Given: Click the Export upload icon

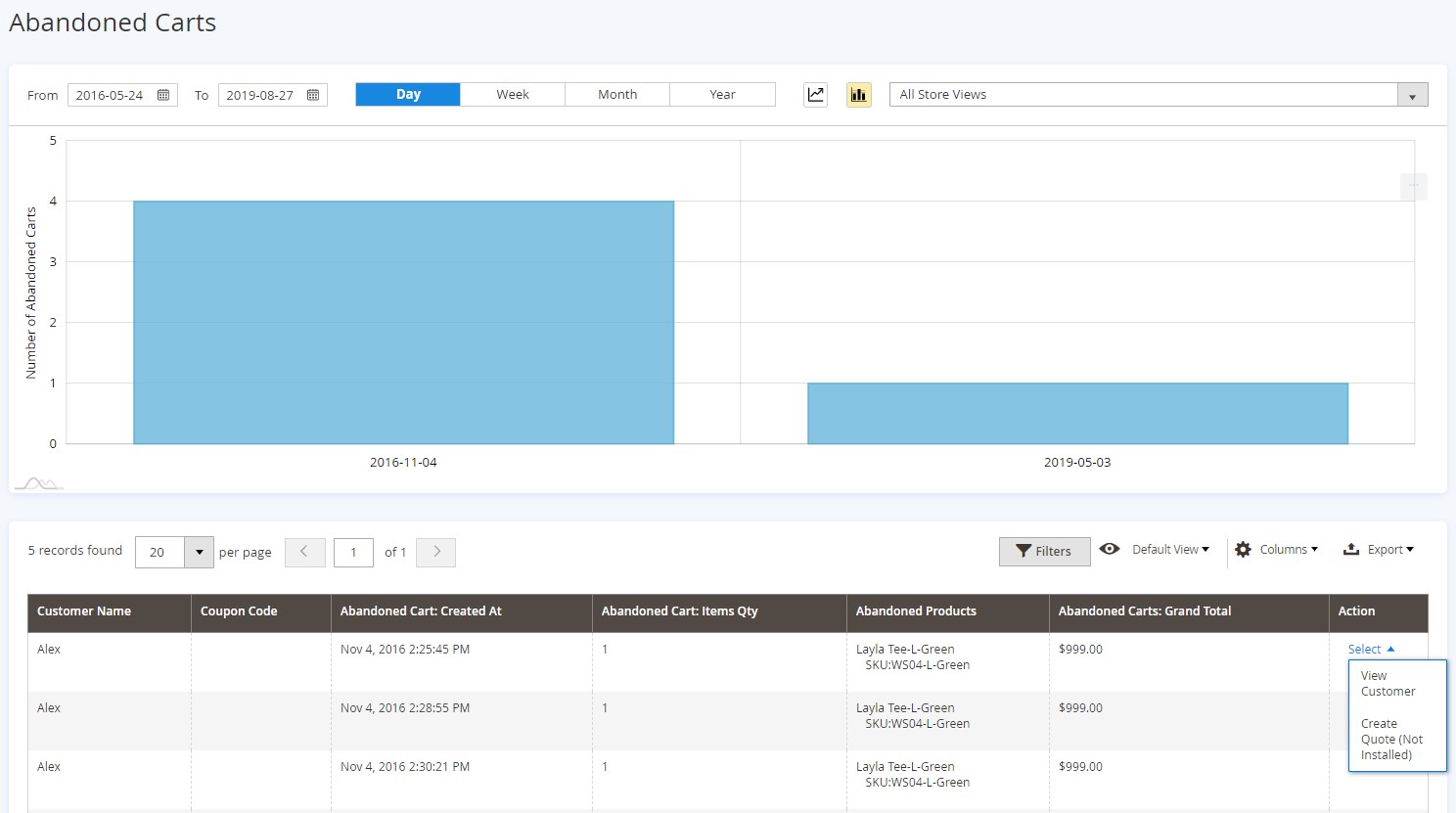Looking at the screenshot, I should [1351, 550].
